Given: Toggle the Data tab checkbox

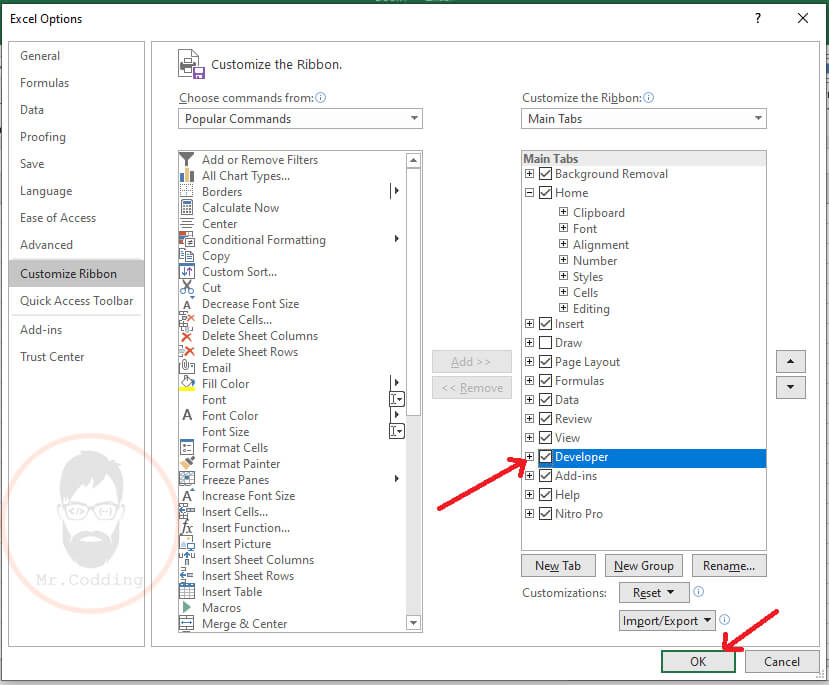Looking at the screenshot, I should tap(546, 400).
